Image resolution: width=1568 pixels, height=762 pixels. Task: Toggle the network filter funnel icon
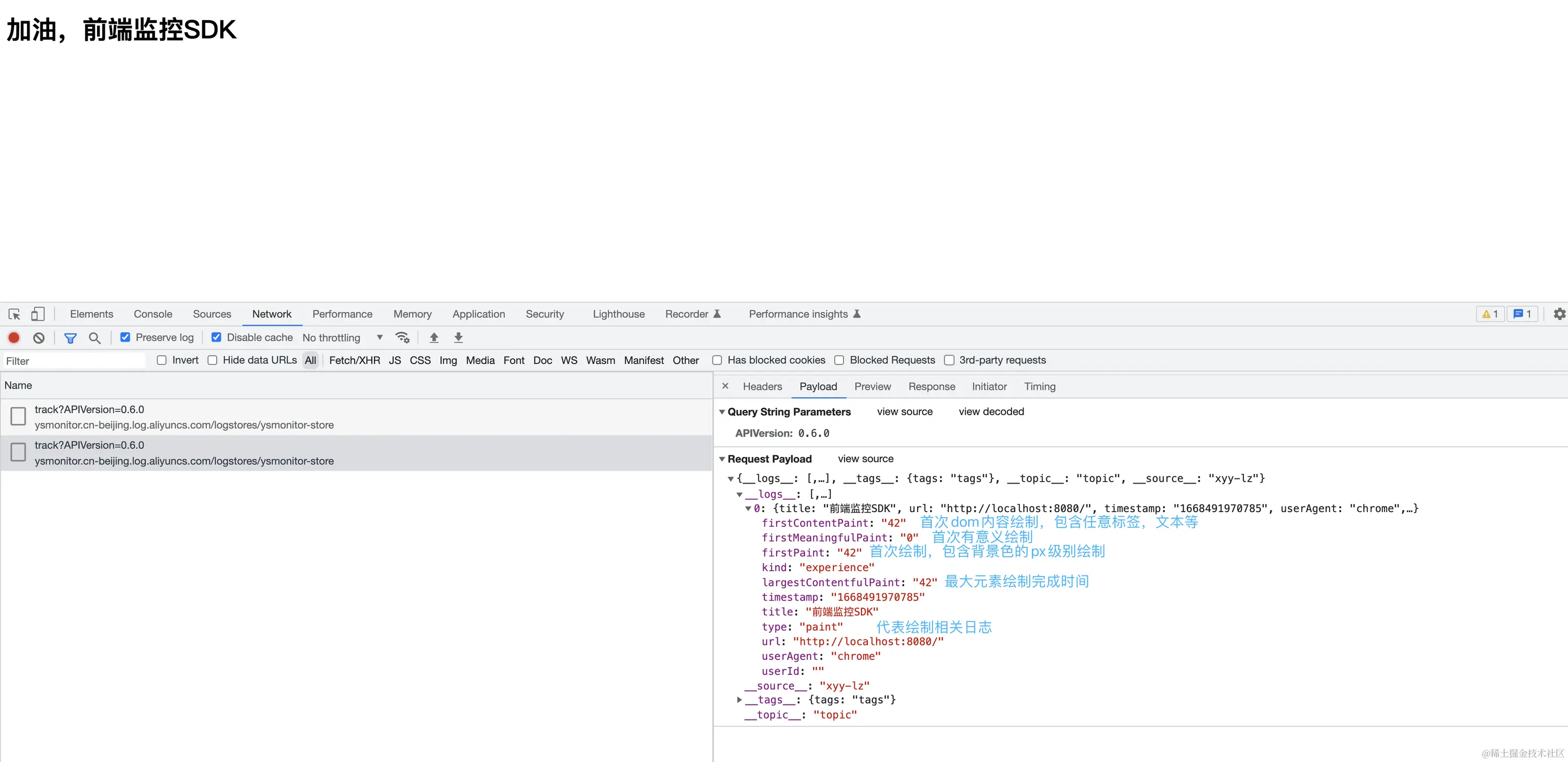click(x=71, y=338)
